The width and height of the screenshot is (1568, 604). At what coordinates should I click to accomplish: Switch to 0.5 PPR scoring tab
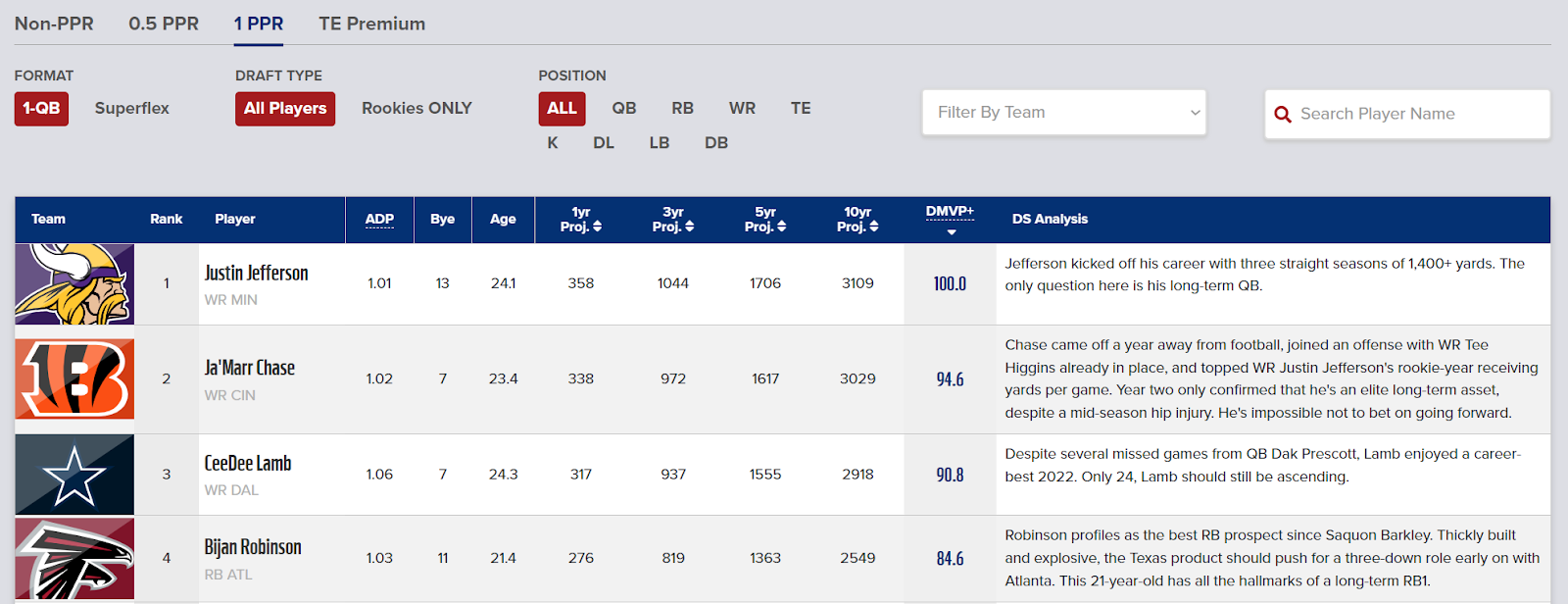[x=164, y=24]
